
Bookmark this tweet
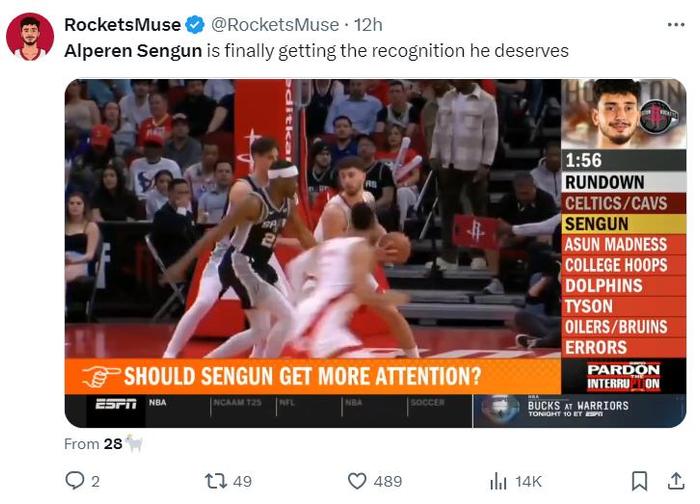(x=639, y=481)
